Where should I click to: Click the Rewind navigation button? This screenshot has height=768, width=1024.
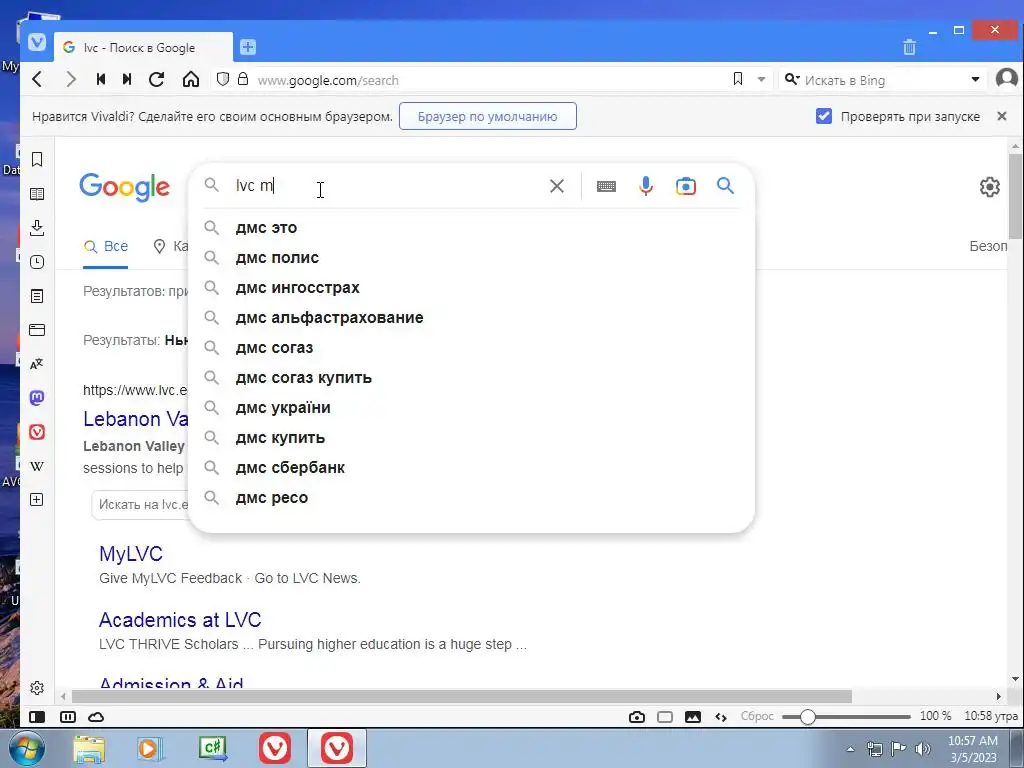101,80
